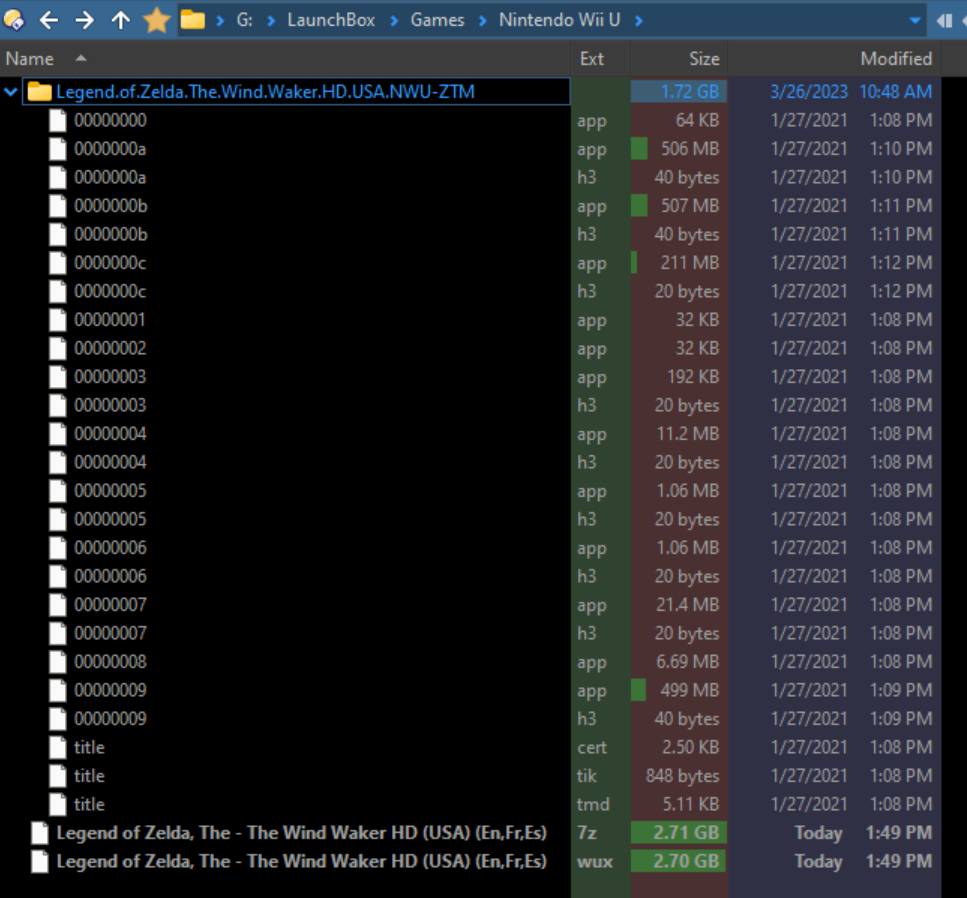
Task: Expand chevron after Games in breadcrumb
Action: [483, 20]
